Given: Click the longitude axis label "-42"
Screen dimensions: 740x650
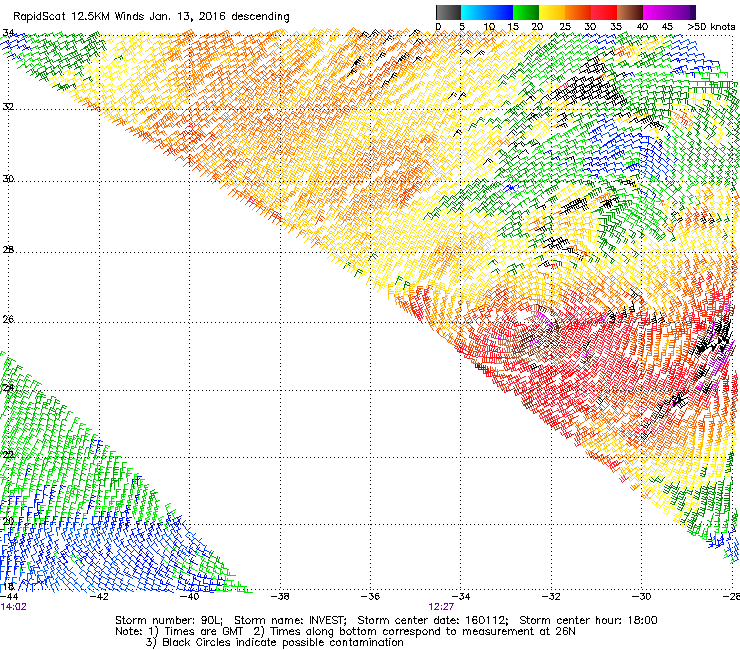Looking at the screenshot, I should point(99,597).
